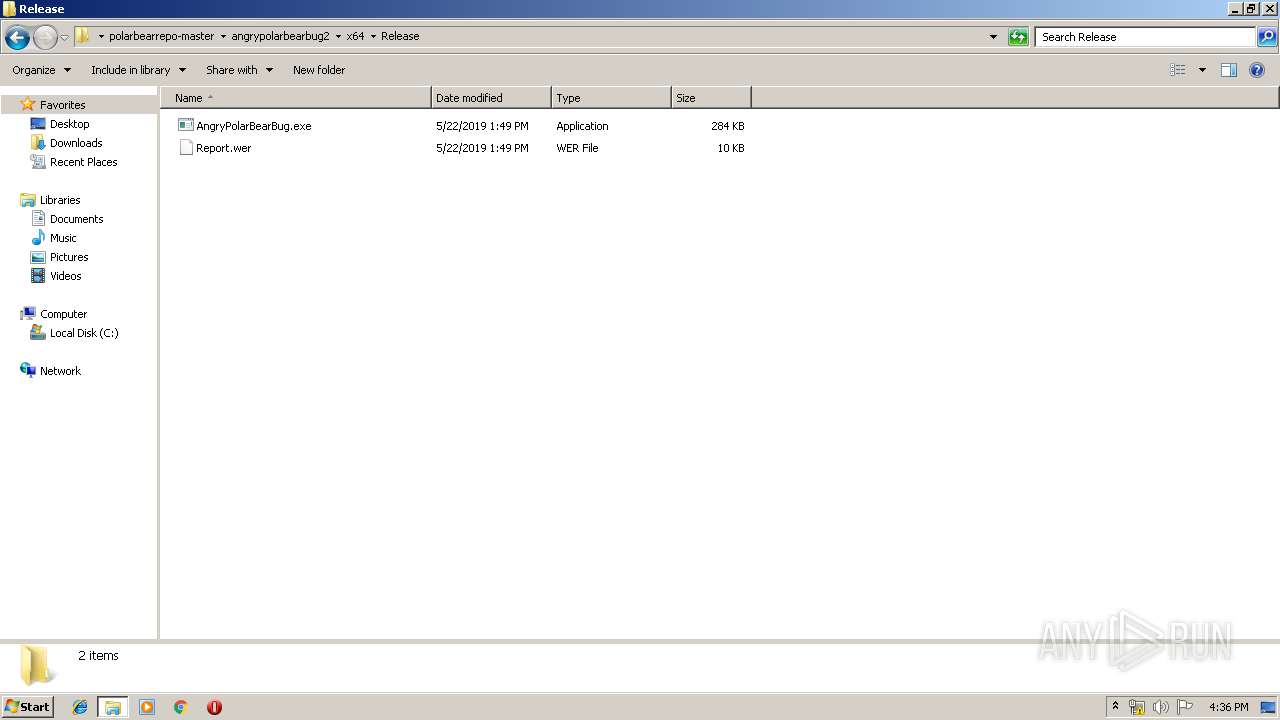
Task: Sort by the Size column header
Action: pyautogui.click(x=711, y=98)
